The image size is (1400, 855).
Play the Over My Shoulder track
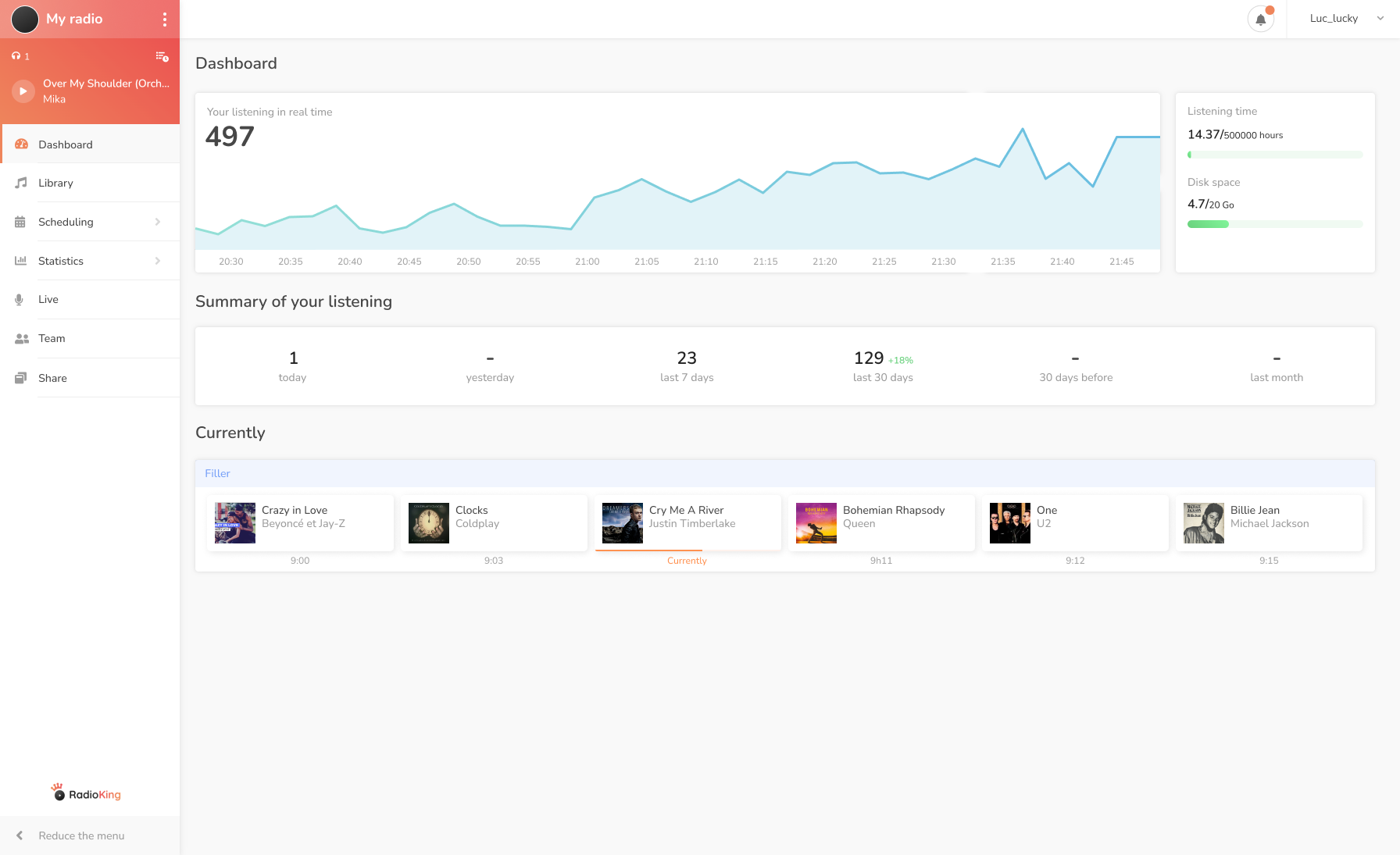pos(23,91)
